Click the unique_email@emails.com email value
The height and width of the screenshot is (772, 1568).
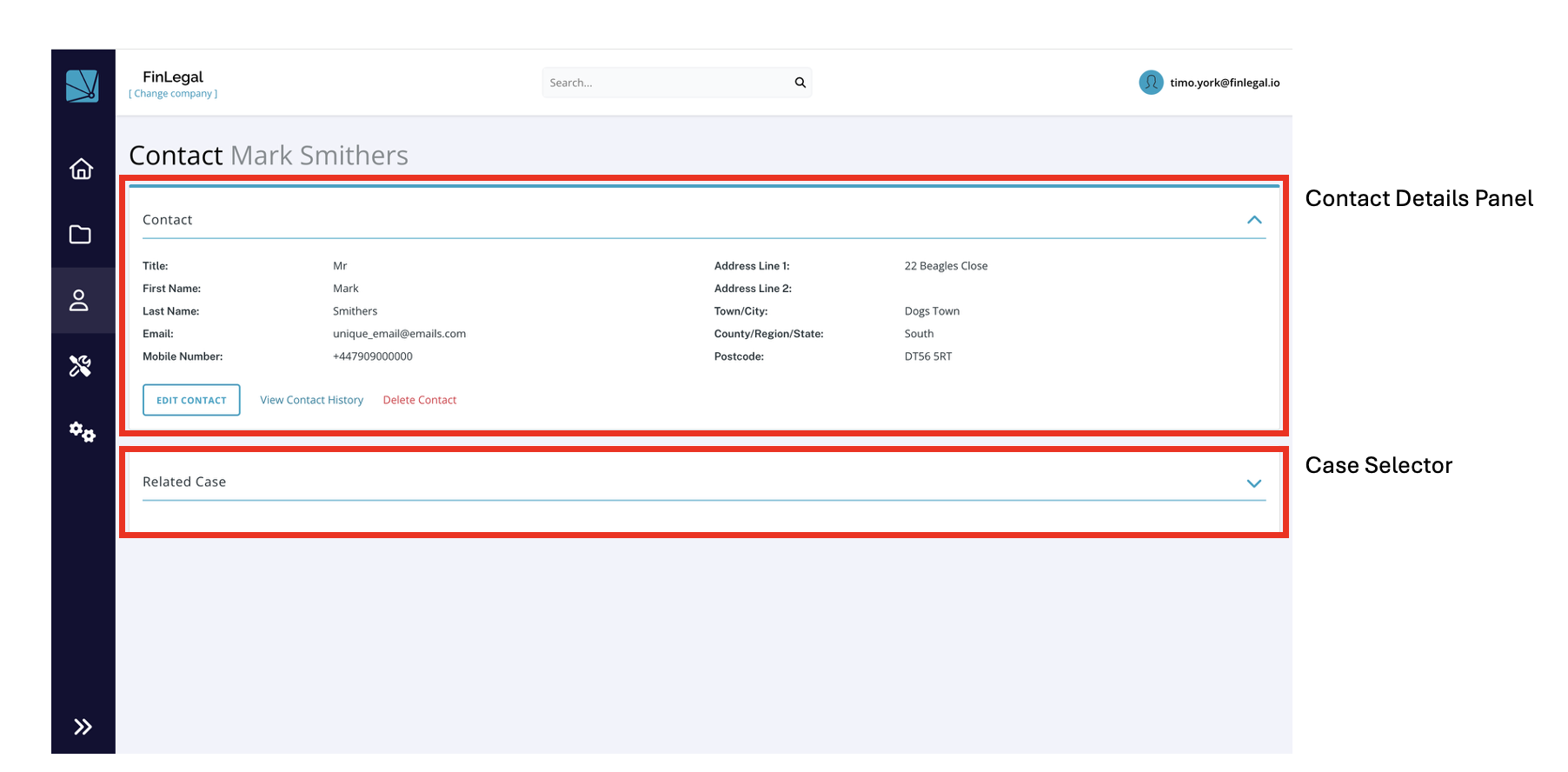point(399,334)
